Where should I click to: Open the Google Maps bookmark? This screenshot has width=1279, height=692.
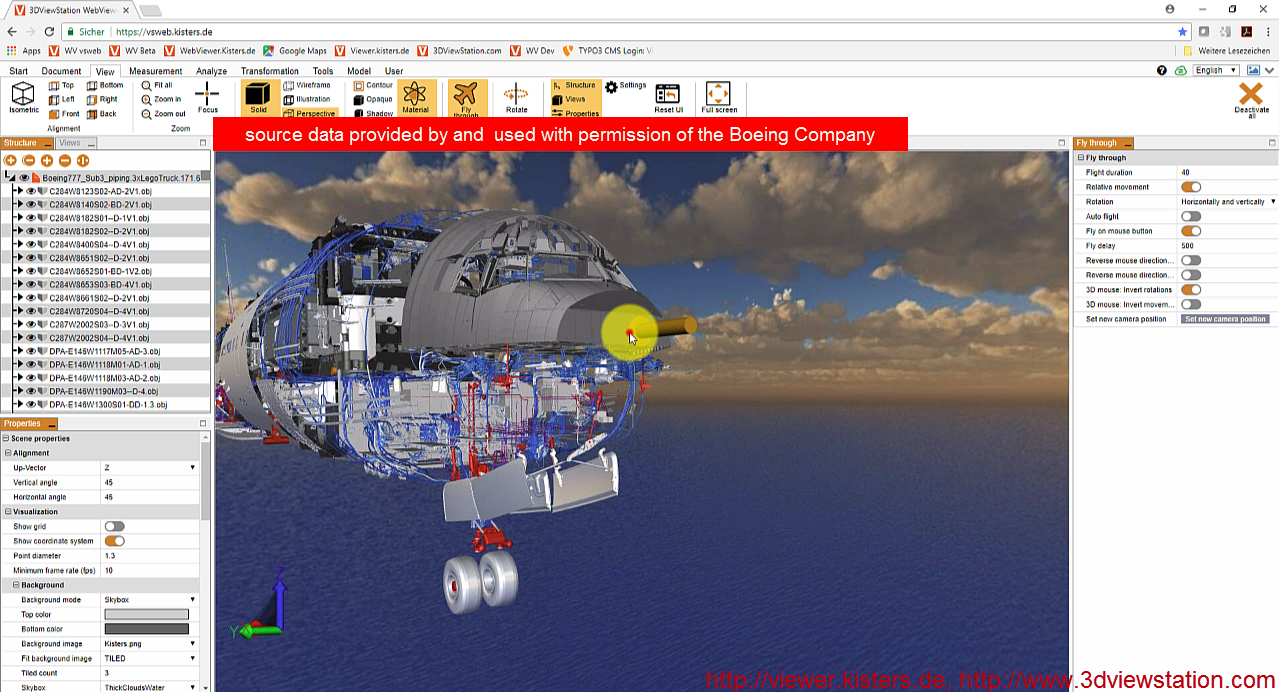(x=295, y=50)
